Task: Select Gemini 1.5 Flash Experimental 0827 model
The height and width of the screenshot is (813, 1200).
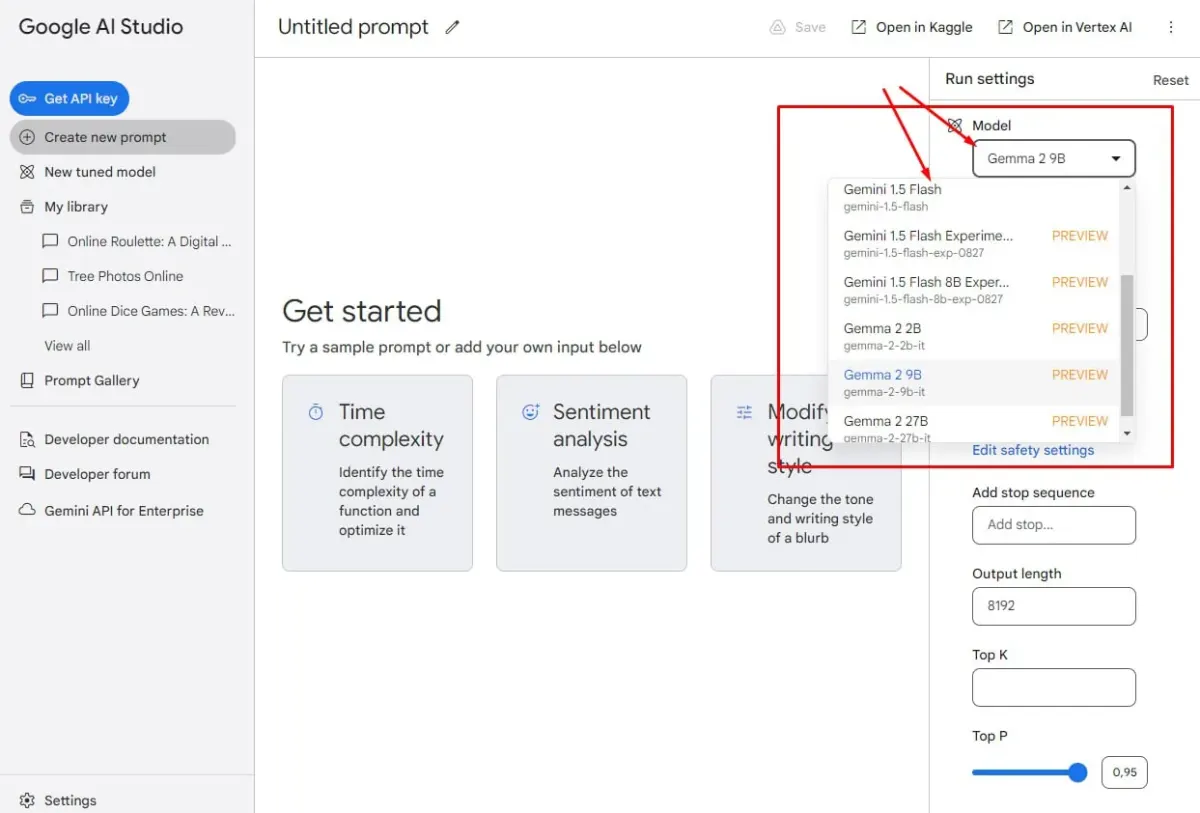Action: 975,244
